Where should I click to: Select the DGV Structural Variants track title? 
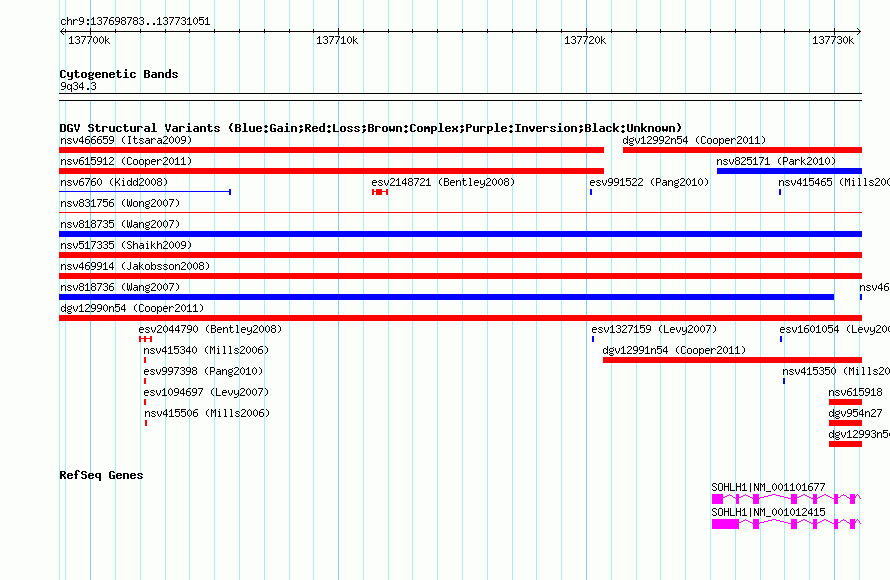[x=371, y=128]
